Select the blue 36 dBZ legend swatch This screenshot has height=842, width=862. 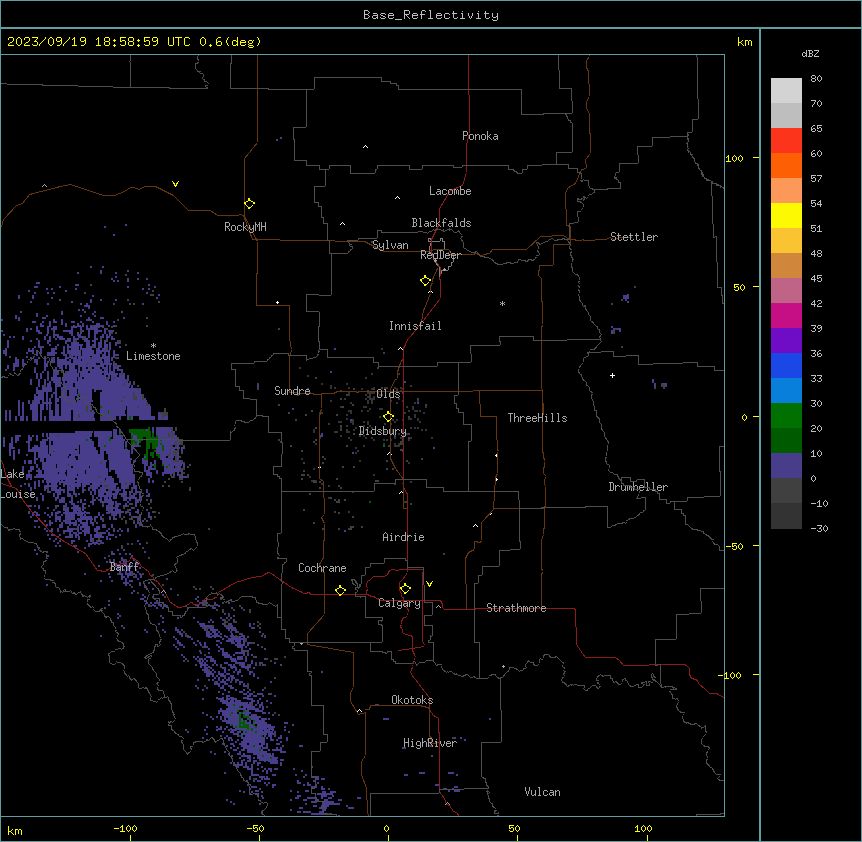coord(786,365)
